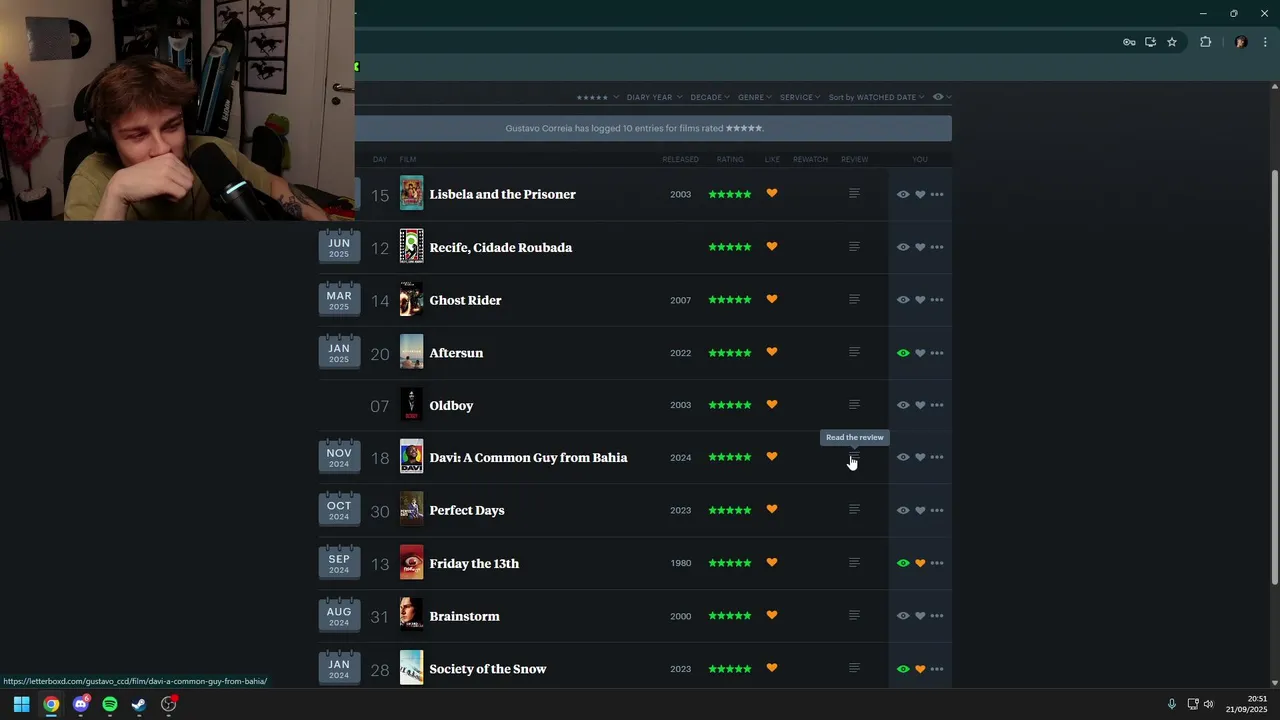Toggle your like heart for Oldboy
This screenshot has width=1280, height=720.
click(920, 405)
